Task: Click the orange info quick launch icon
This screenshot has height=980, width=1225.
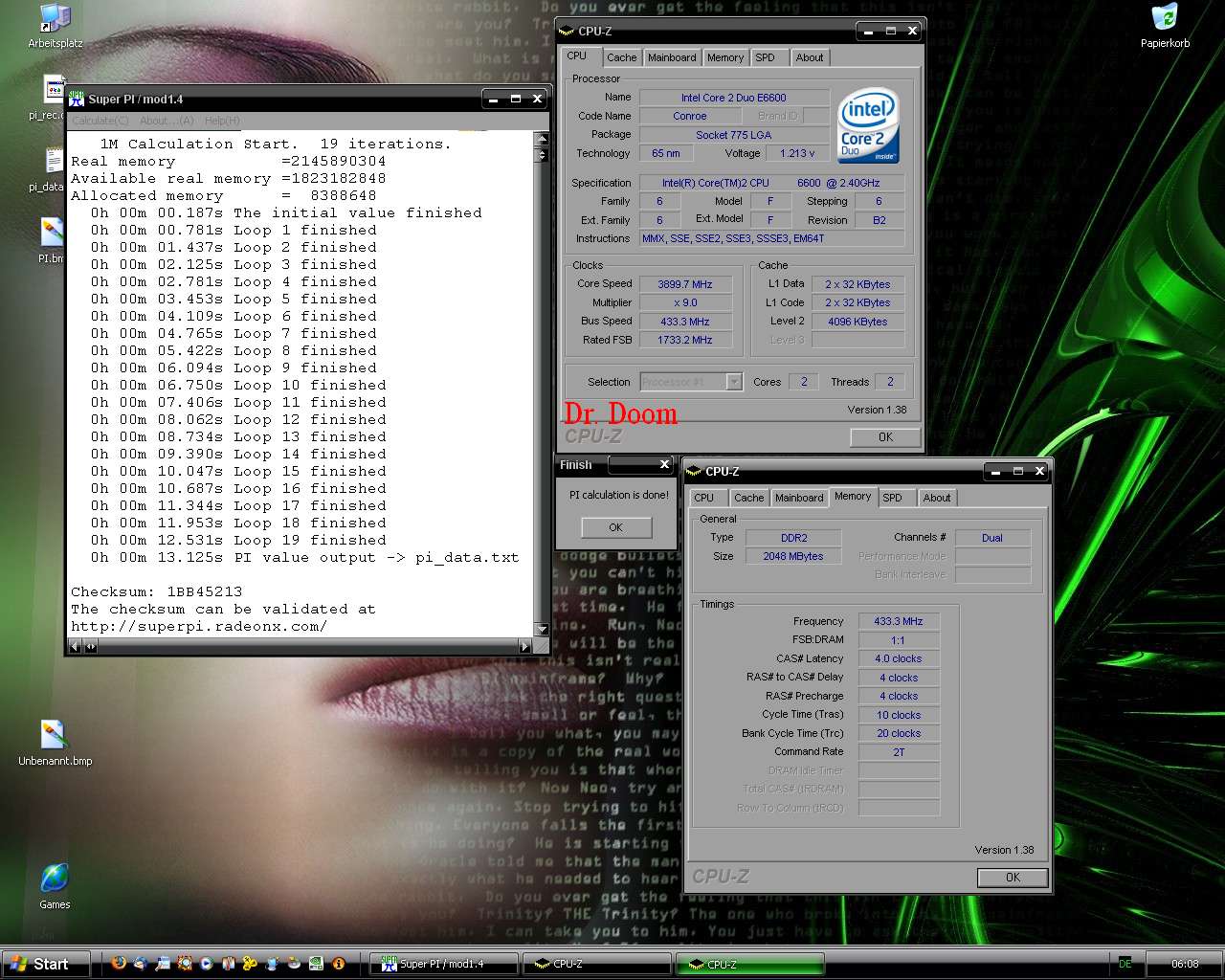Action: coord(339,963)
